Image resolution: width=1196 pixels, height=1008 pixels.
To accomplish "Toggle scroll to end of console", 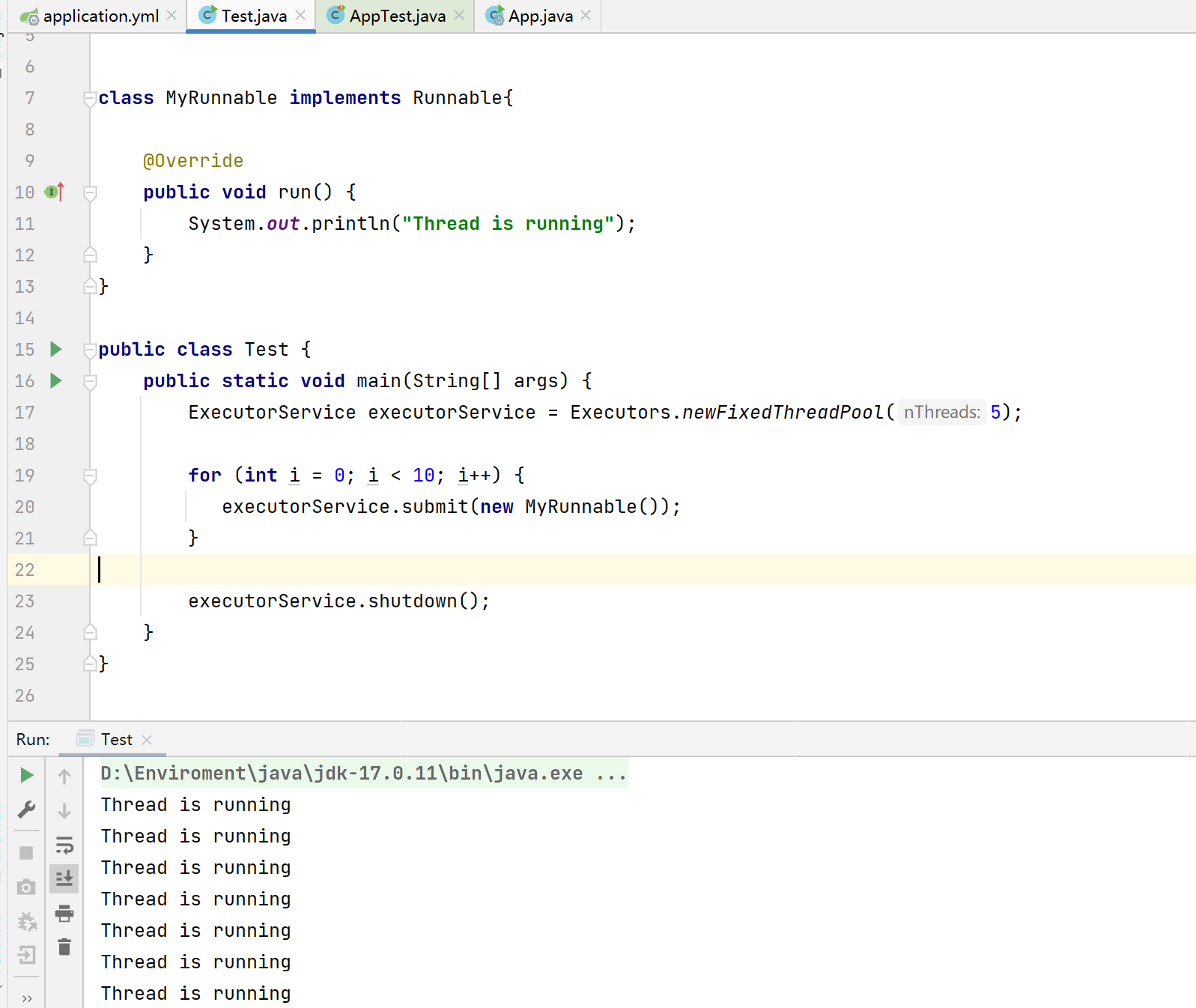I will [64, 878].
